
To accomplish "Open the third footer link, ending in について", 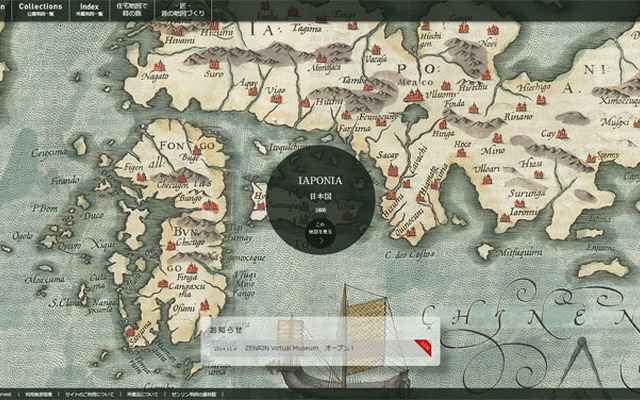I will pyautogui.click(x=142, y=395).
